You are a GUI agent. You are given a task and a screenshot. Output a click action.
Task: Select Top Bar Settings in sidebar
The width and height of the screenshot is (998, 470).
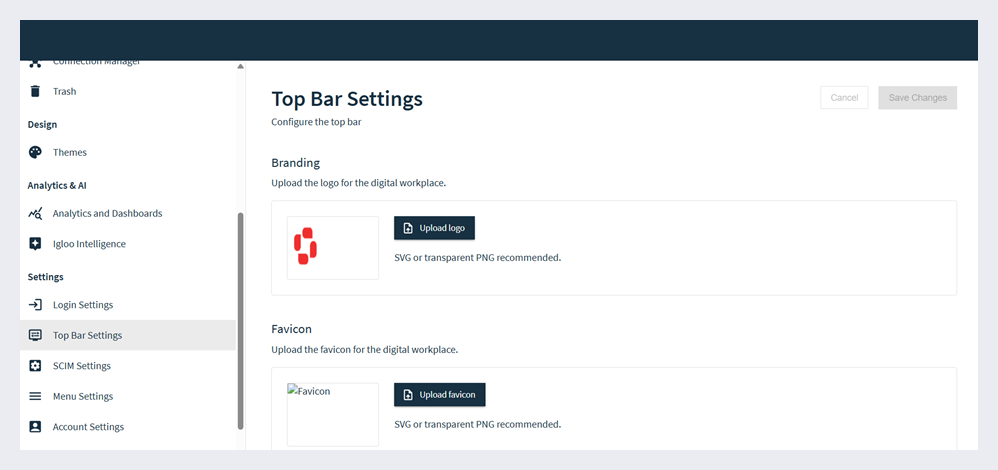click(x=127, y=335)
